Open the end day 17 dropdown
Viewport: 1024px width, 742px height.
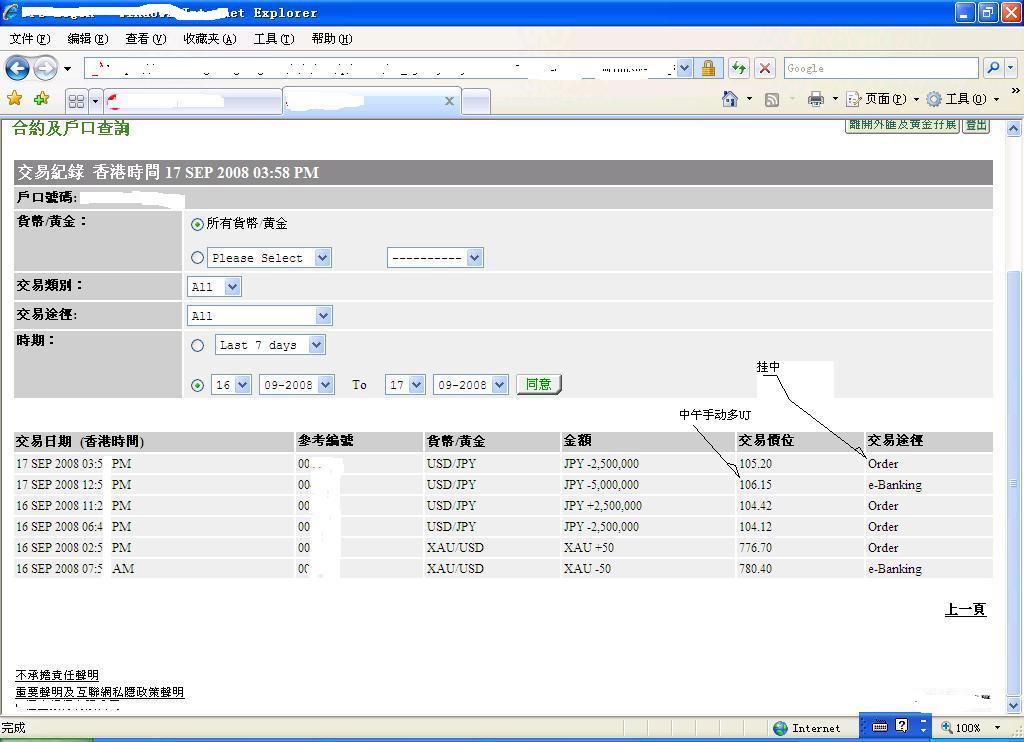(x=405, y=385)
